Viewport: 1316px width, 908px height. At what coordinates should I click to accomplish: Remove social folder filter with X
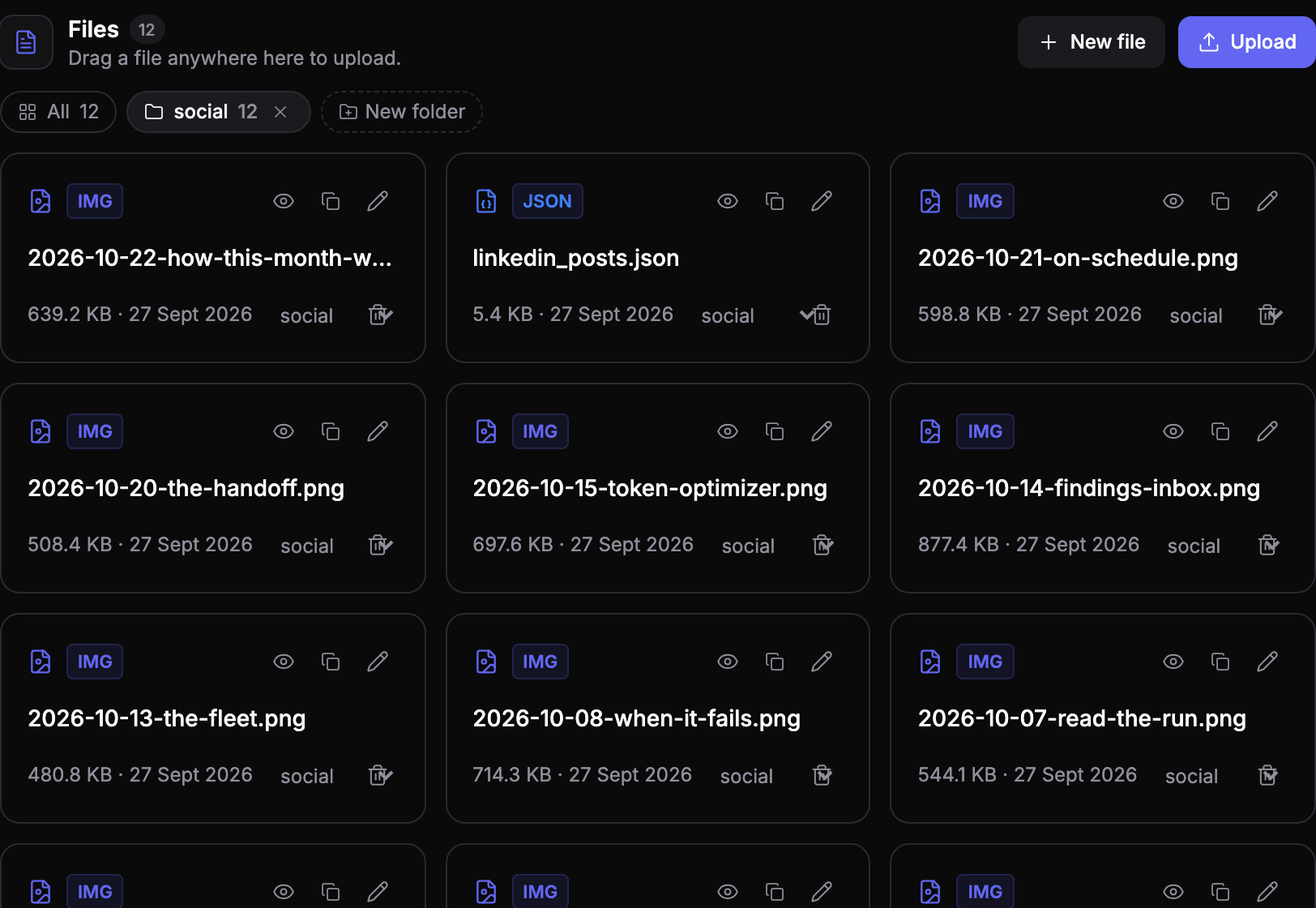(x=280, y=112)
